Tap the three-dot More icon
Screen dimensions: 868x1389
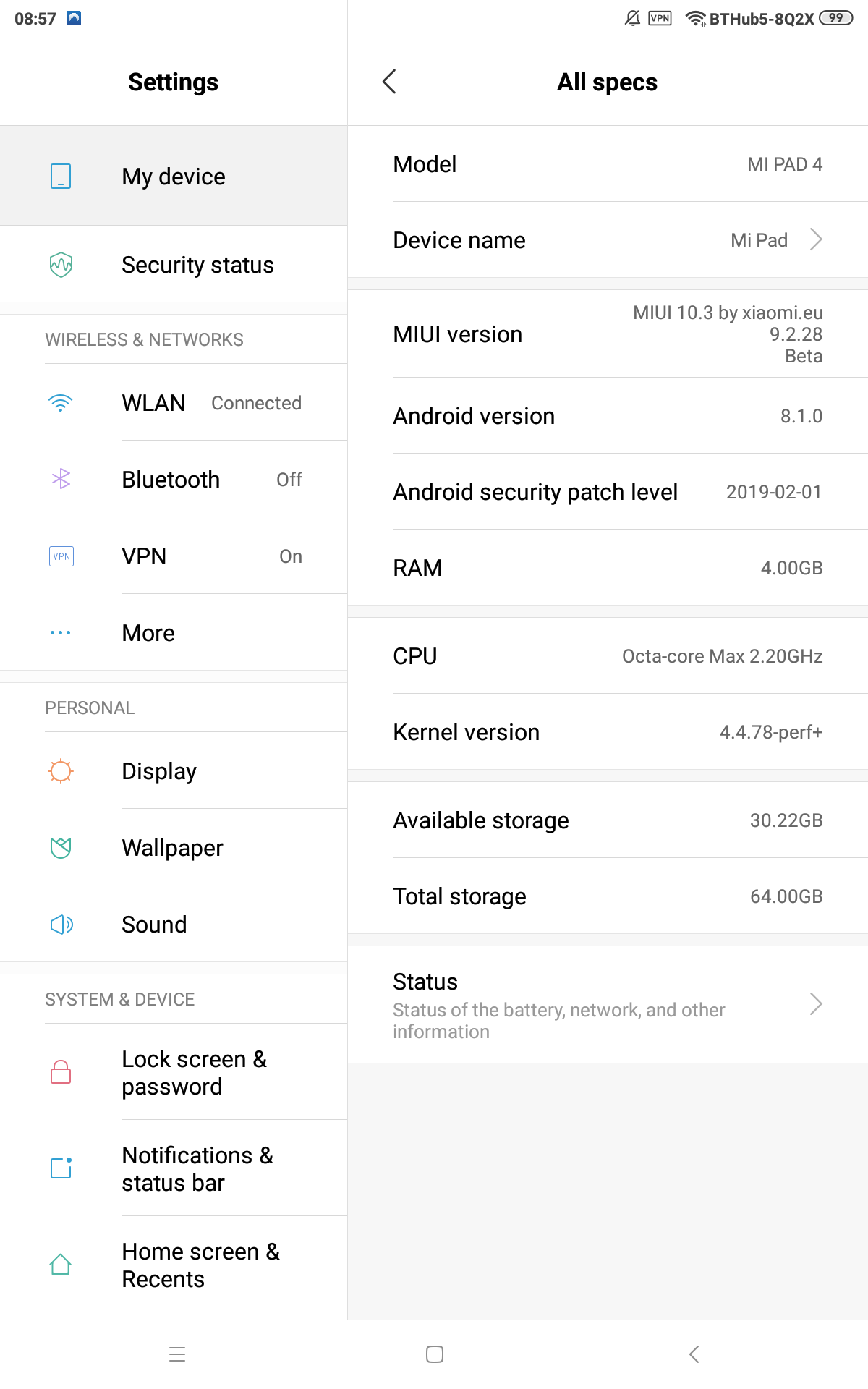[x=61, y=633]
